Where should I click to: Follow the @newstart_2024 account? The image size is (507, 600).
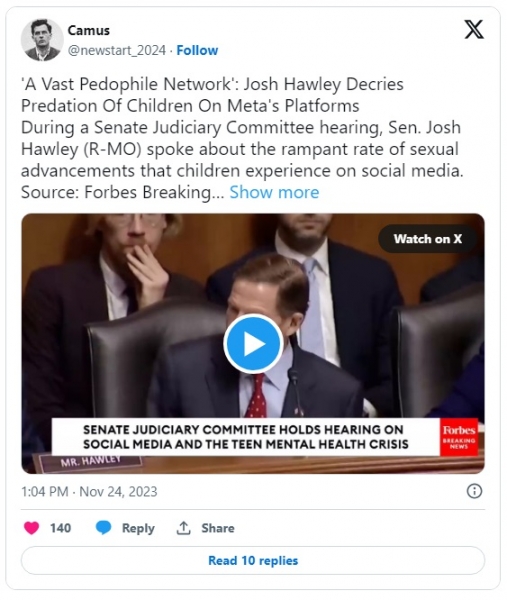click(x=197, y=50)
